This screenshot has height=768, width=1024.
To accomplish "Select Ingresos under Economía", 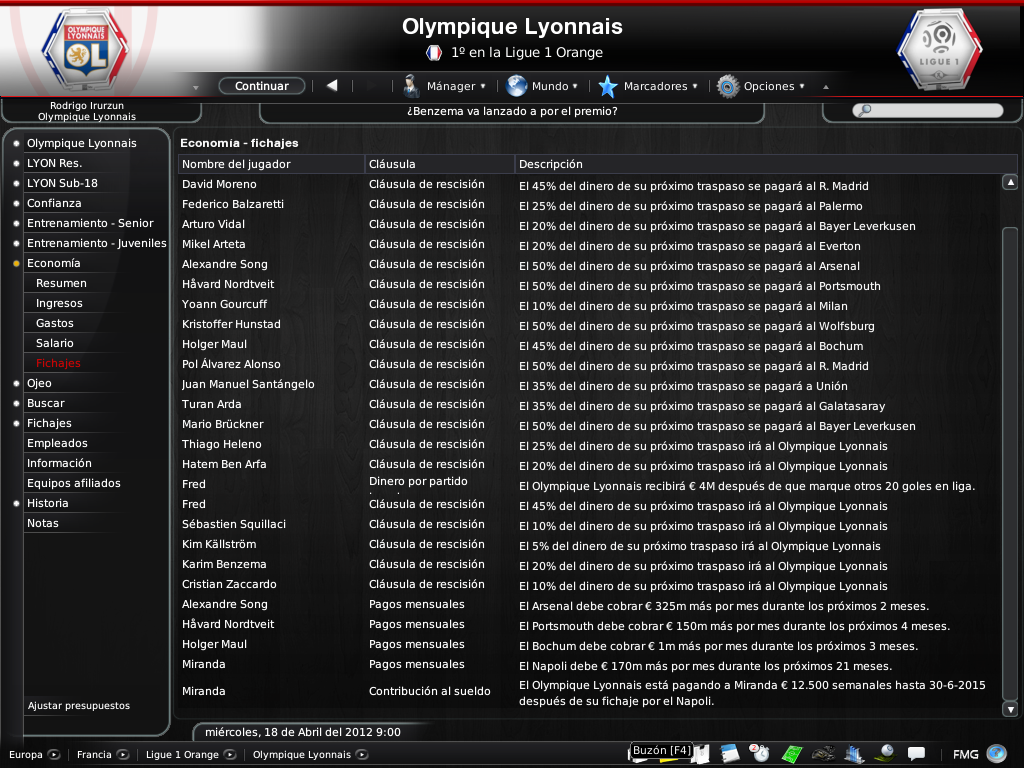I will point(59,303).
